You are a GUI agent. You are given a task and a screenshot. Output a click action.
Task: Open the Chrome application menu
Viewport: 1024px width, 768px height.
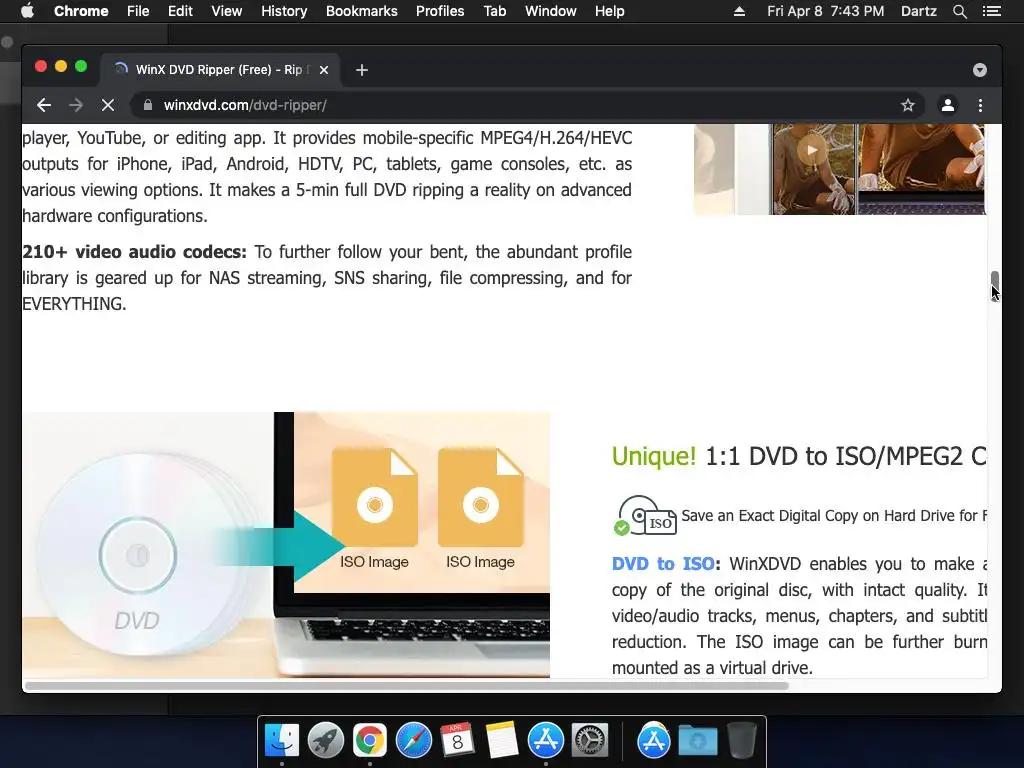(x=81, y=11)
